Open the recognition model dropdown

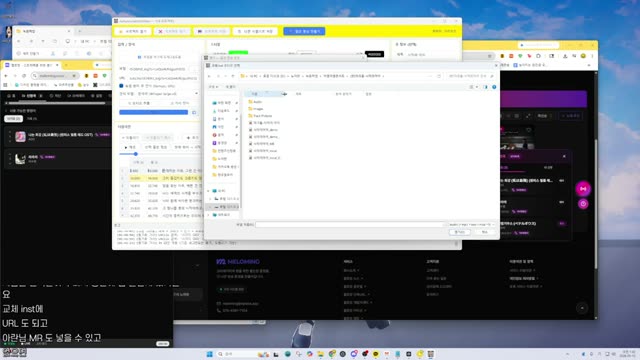click(159, 93)
